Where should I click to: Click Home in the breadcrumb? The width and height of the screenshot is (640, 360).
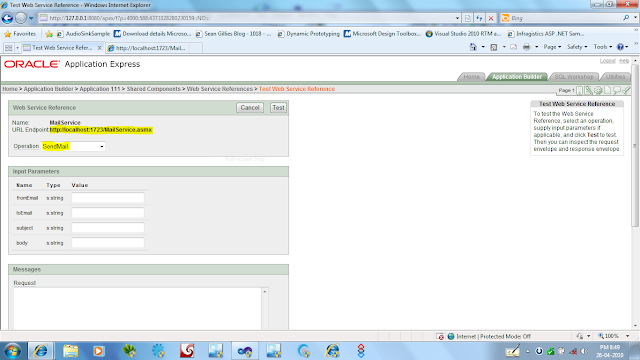(x=10, y=89)
